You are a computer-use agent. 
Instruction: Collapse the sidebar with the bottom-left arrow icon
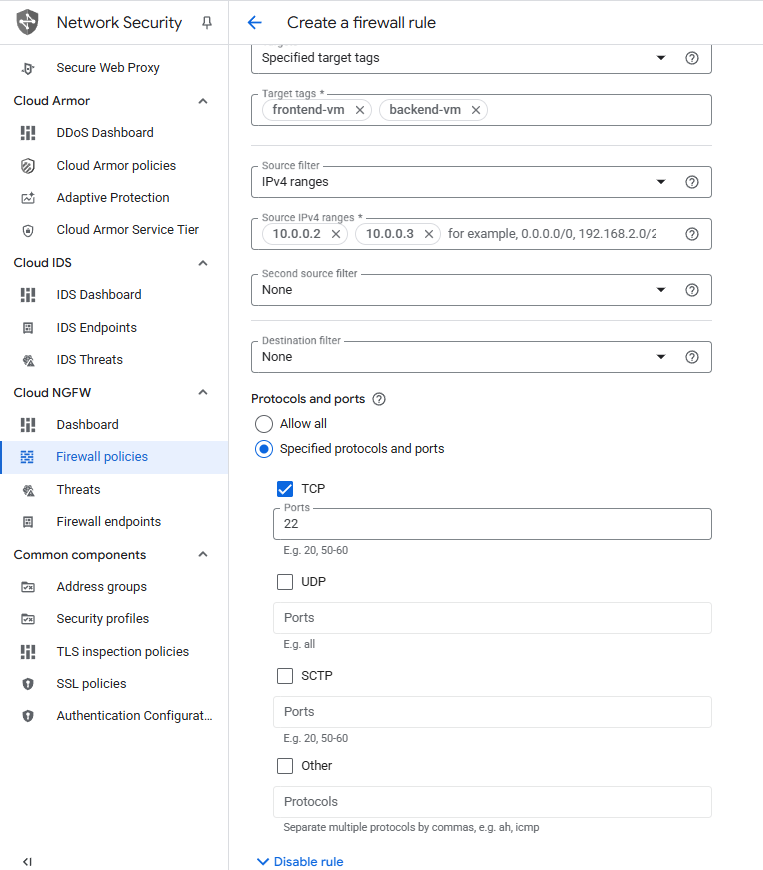pos(27,861)
